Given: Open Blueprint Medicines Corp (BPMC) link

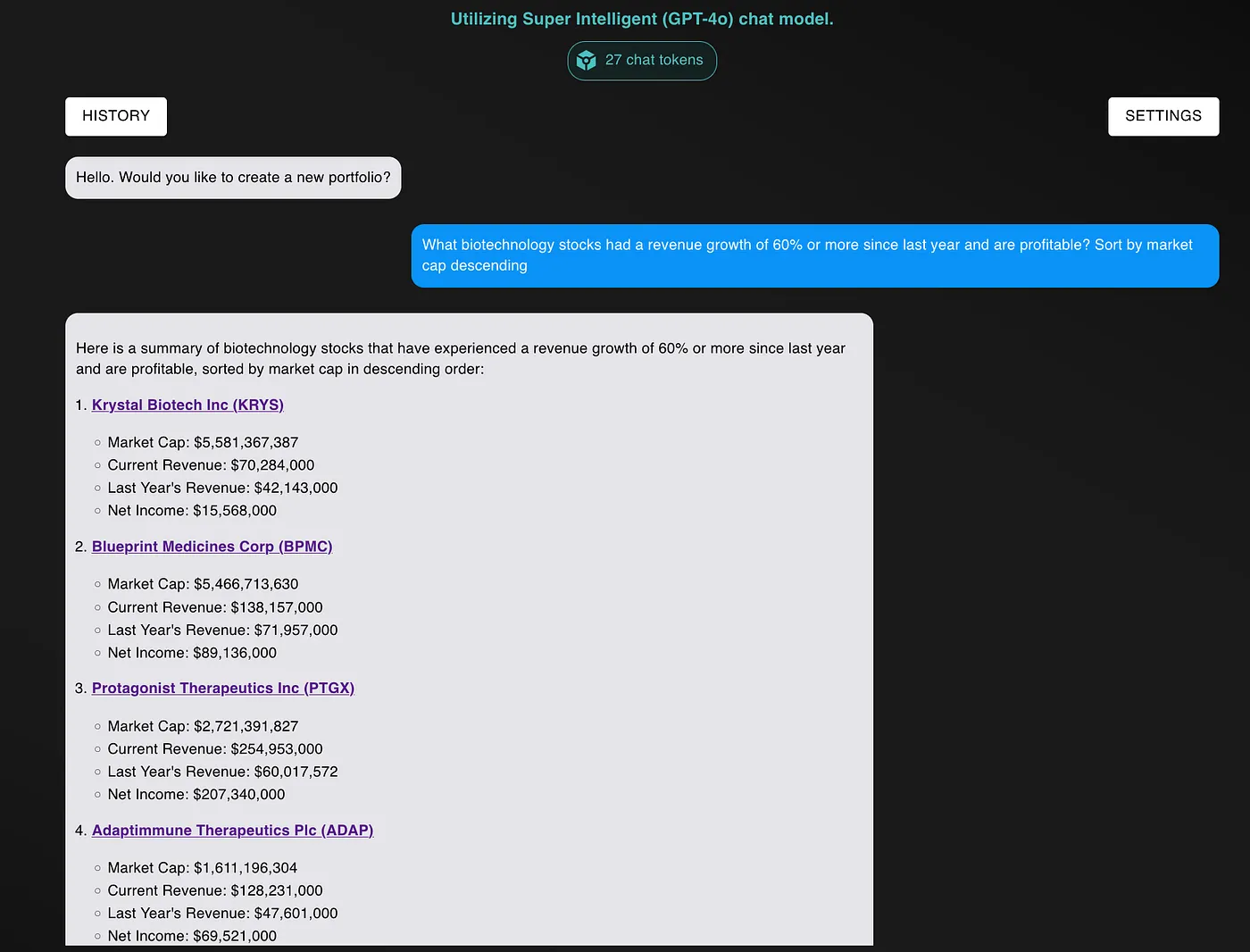Looking at the screenshot, I should (x=212, y=547).
